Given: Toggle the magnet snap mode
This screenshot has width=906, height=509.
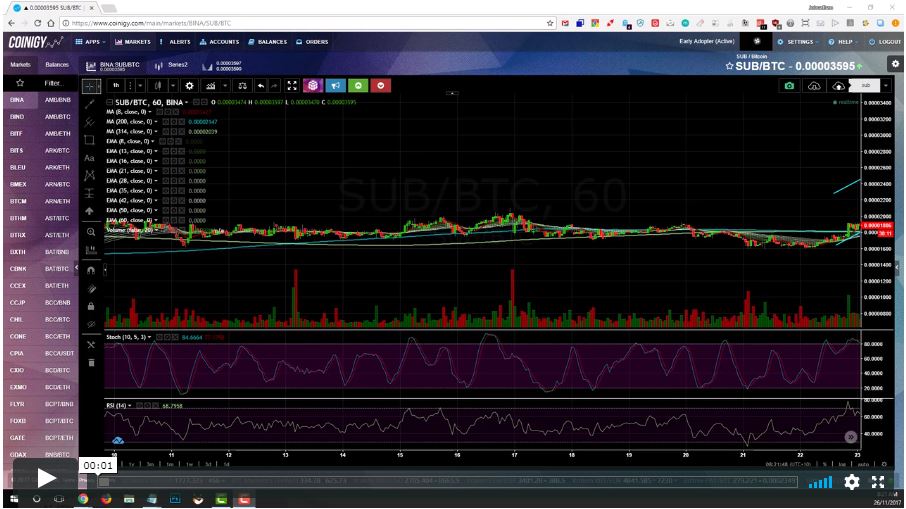Looking at the screenshot, I should coord(91,270).
